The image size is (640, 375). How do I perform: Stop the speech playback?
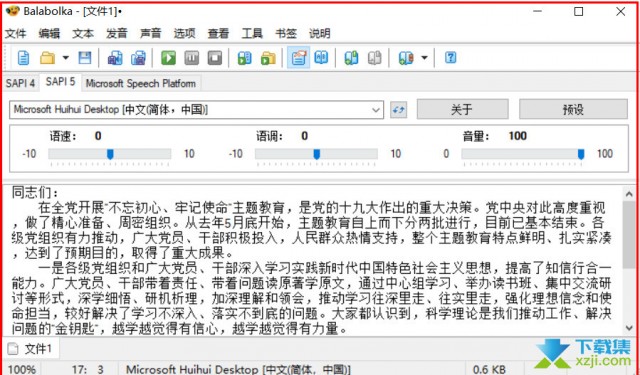pyautogui.click(x=215, y=58)
